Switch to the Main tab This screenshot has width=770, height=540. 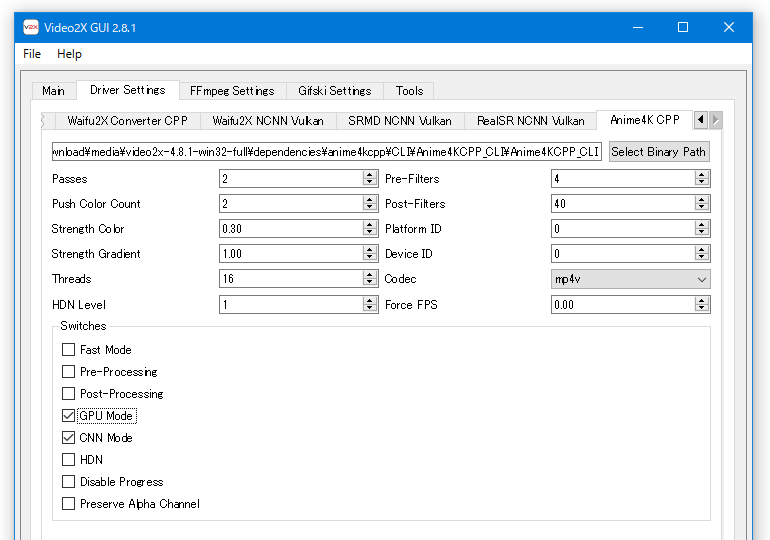tap(54, 91)
